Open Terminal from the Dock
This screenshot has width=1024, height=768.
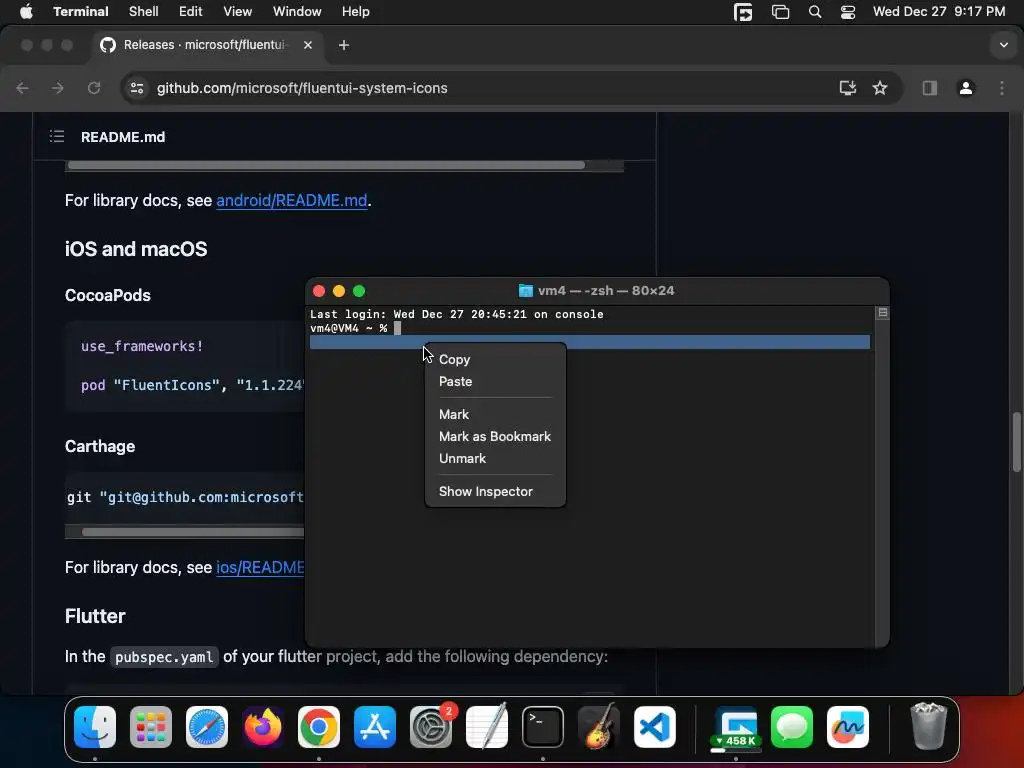(x=543, y=727)
